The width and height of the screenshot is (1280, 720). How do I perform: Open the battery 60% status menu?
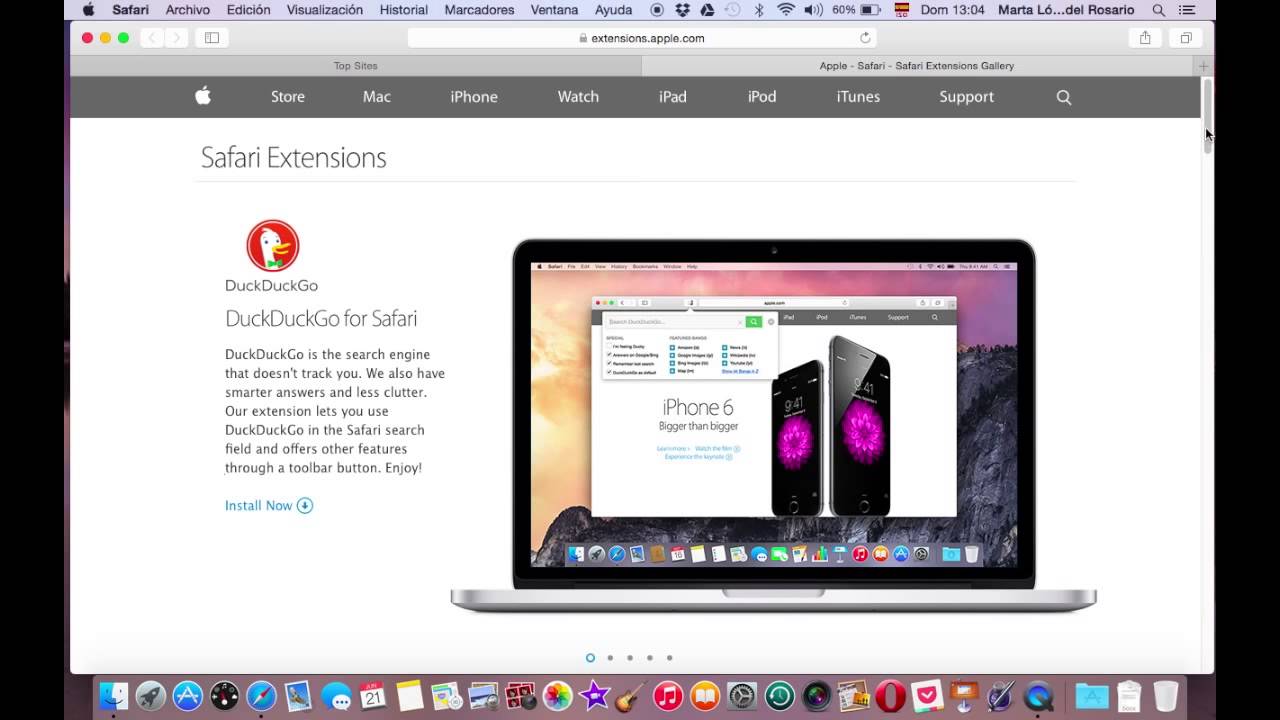coord(856,10)
